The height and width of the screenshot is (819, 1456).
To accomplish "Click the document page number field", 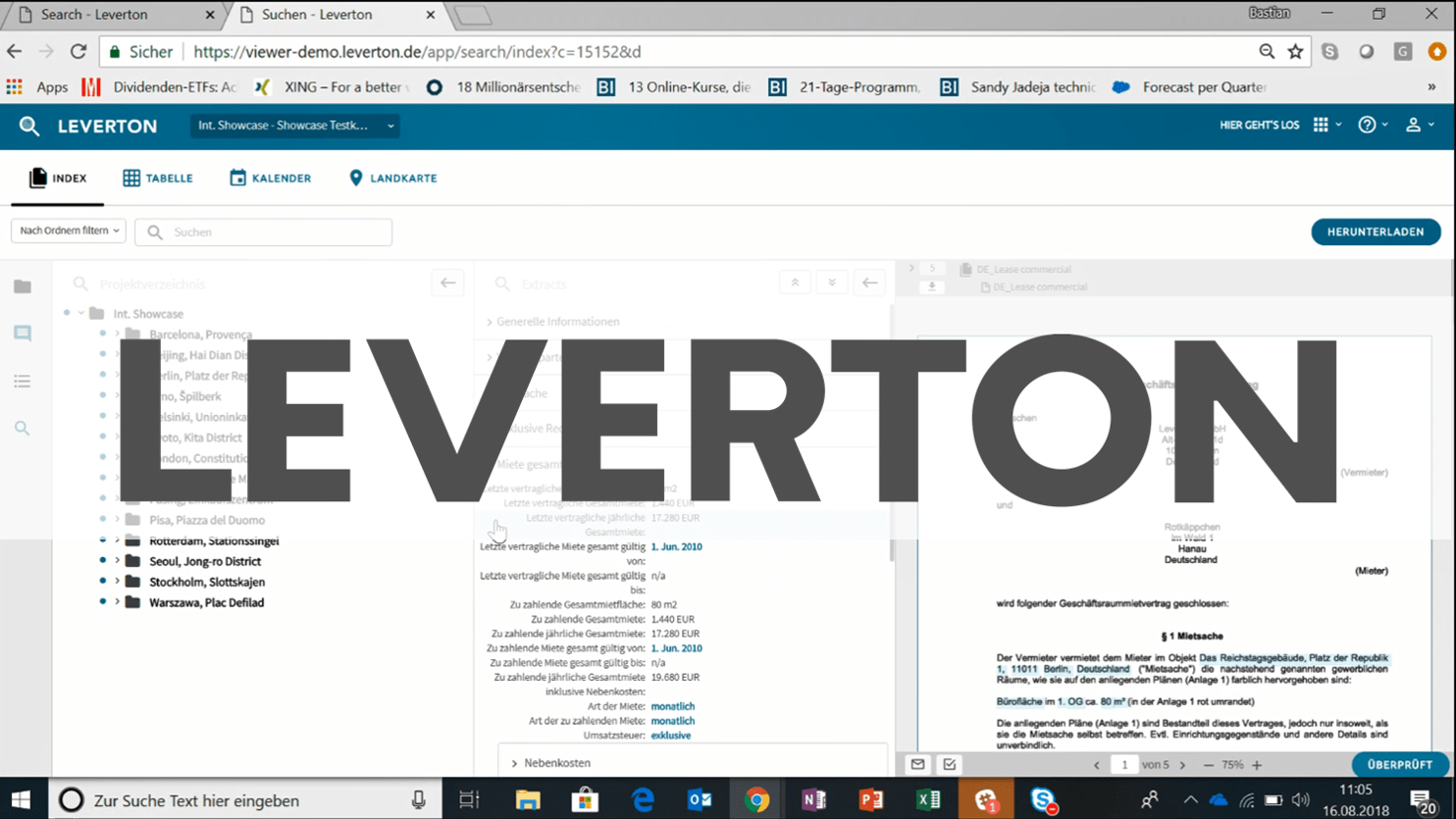I will pos(1124,765).
